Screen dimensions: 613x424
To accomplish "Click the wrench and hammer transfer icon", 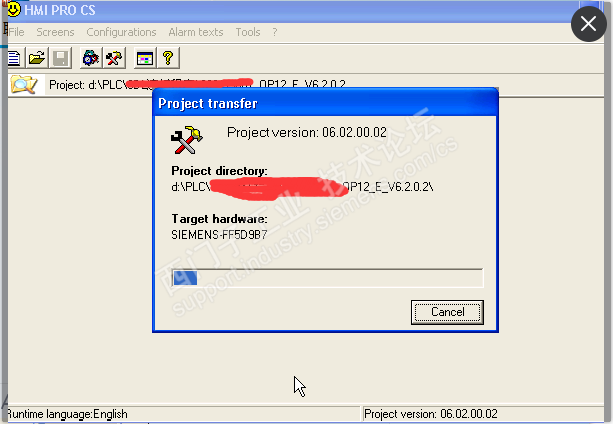I will point(114,58).
